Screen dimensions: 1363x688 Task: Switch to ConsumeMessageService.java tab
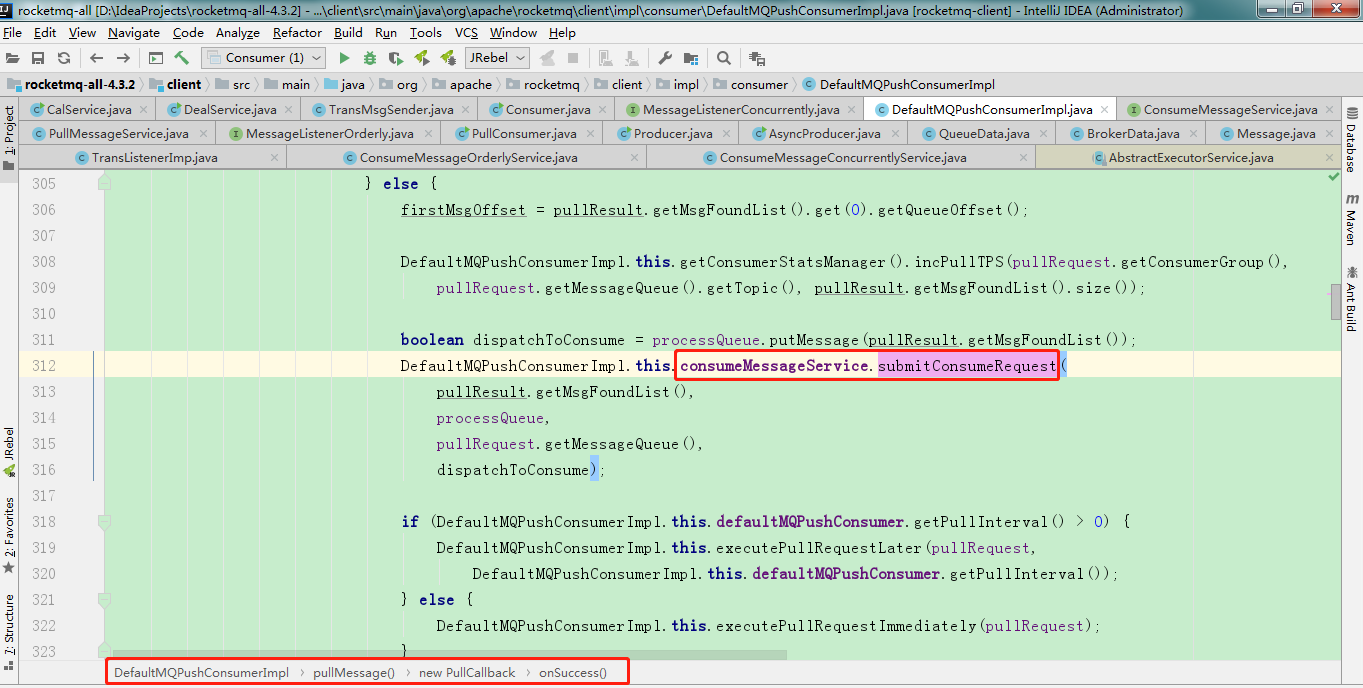coord(1230,109)
